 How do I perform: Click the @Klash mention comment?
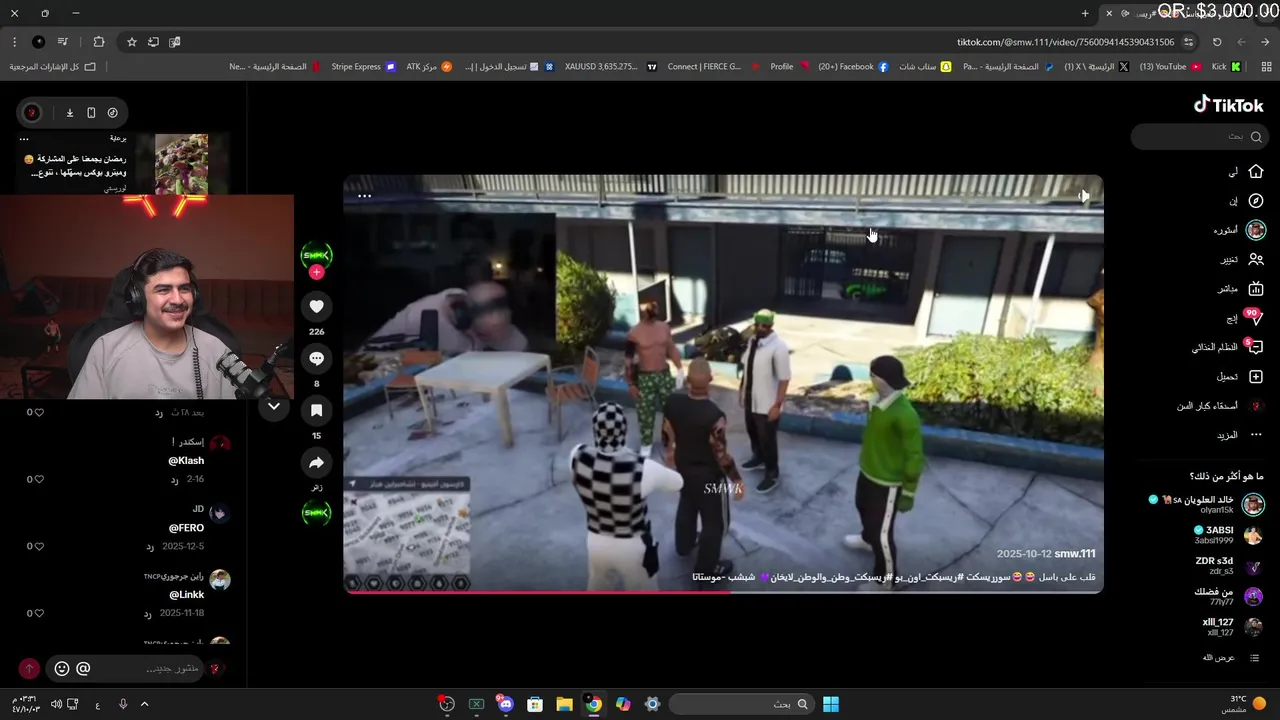(186, 461)
